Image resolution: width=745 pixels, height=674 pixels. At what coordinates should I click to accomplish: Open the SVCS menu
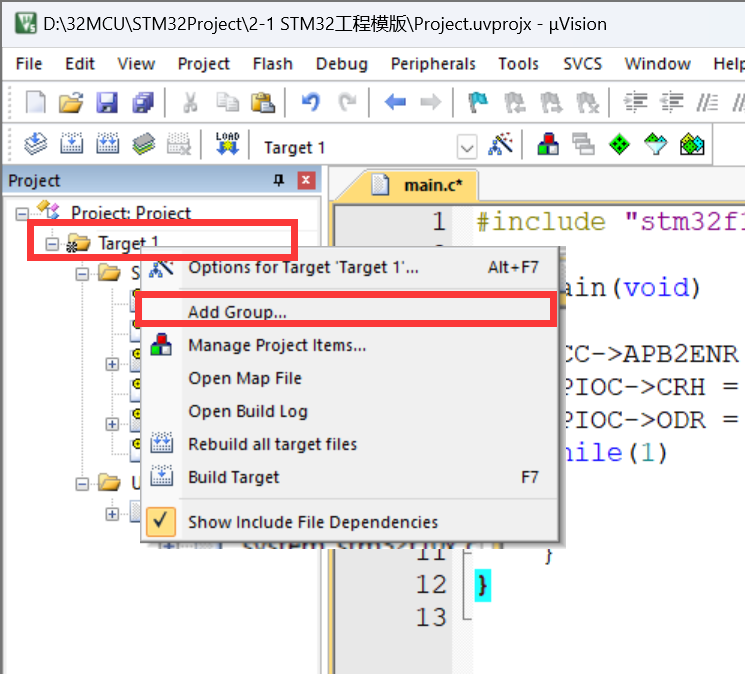click(583, 64)
